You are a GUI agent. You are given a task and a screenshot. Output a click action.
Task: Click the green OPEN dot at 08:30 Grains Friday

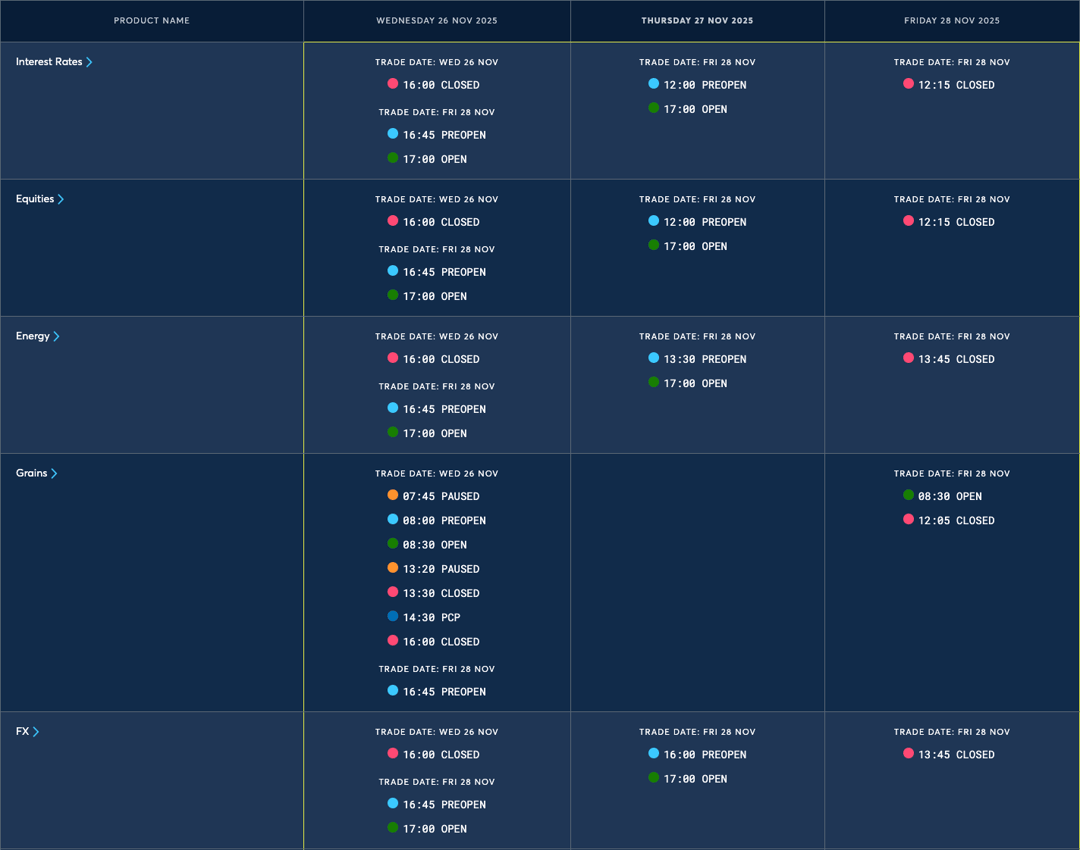point(909,496)
